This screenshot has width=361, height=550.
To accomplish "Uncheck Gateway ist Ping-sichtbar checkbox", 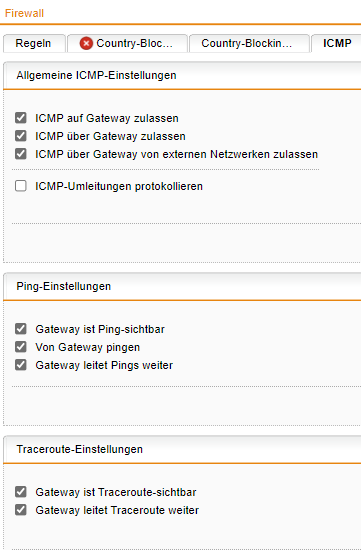I will click(21, 329).
